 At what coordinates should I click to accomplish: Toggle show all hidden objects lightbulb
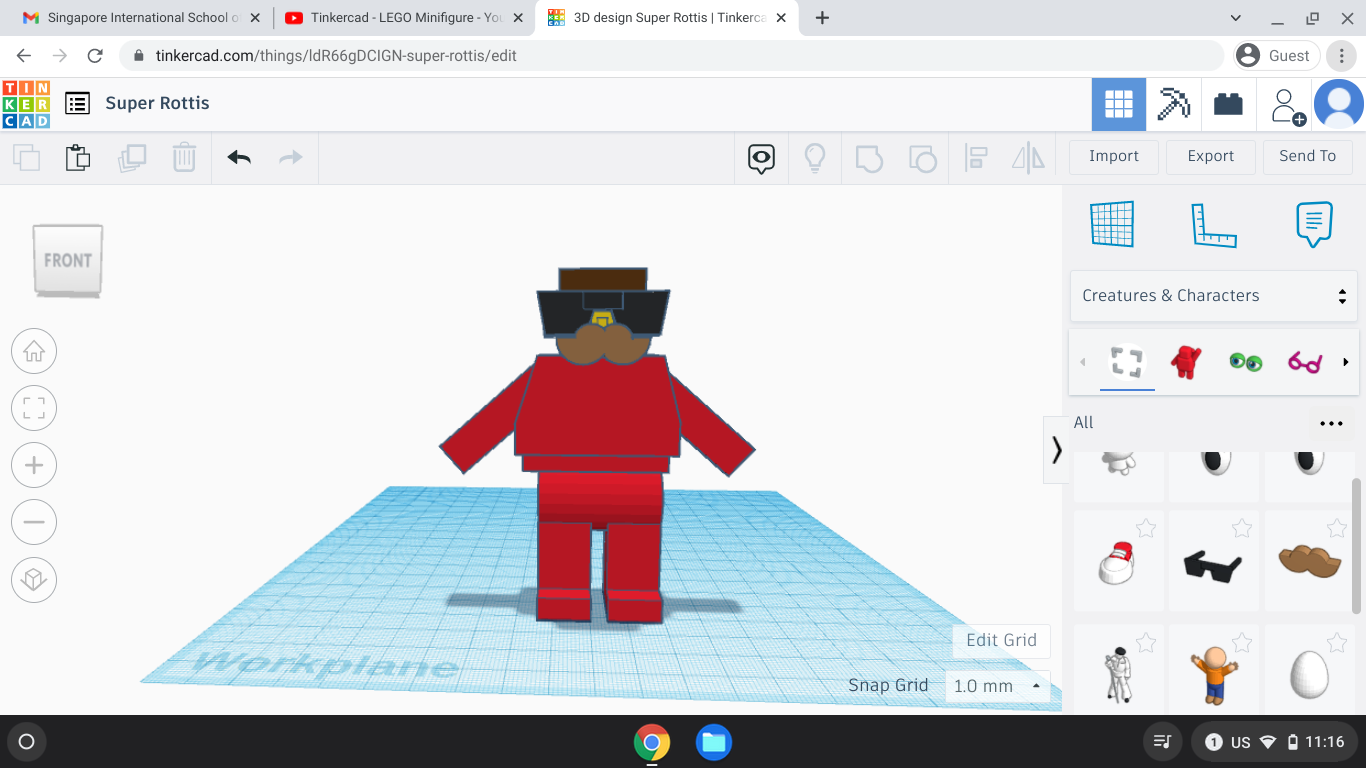tap(815, 157)
